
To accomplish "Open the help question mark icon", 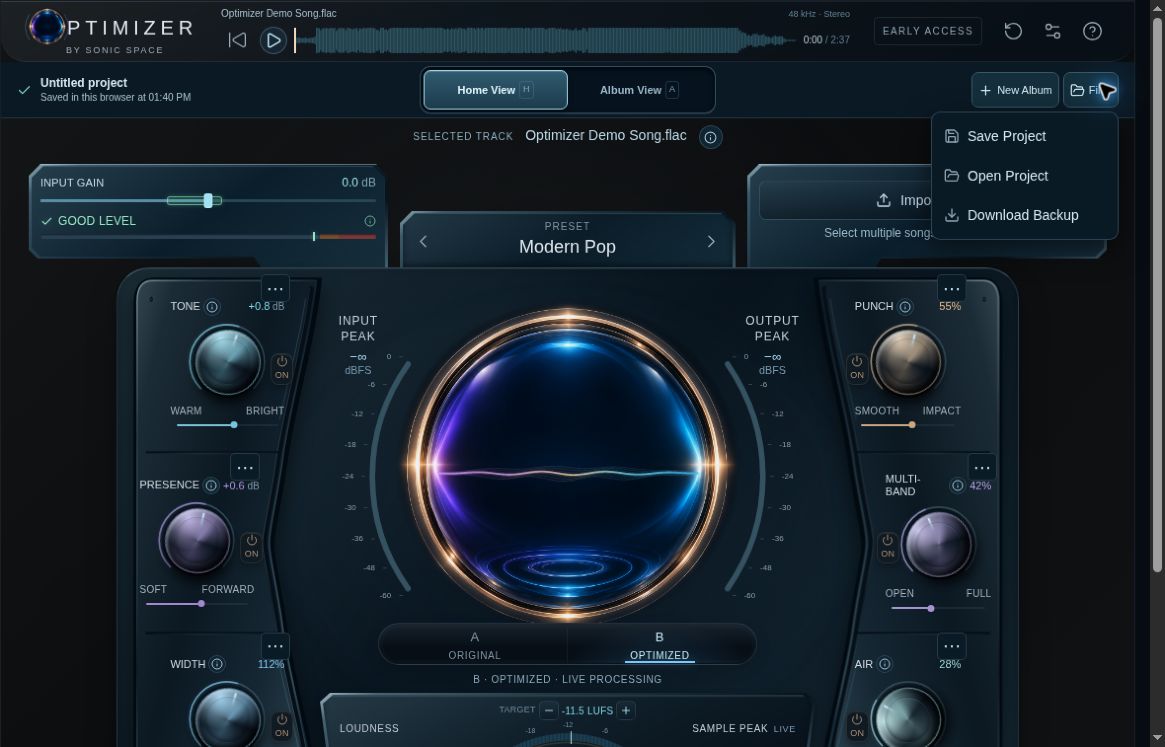I will tap(1091, 31).
